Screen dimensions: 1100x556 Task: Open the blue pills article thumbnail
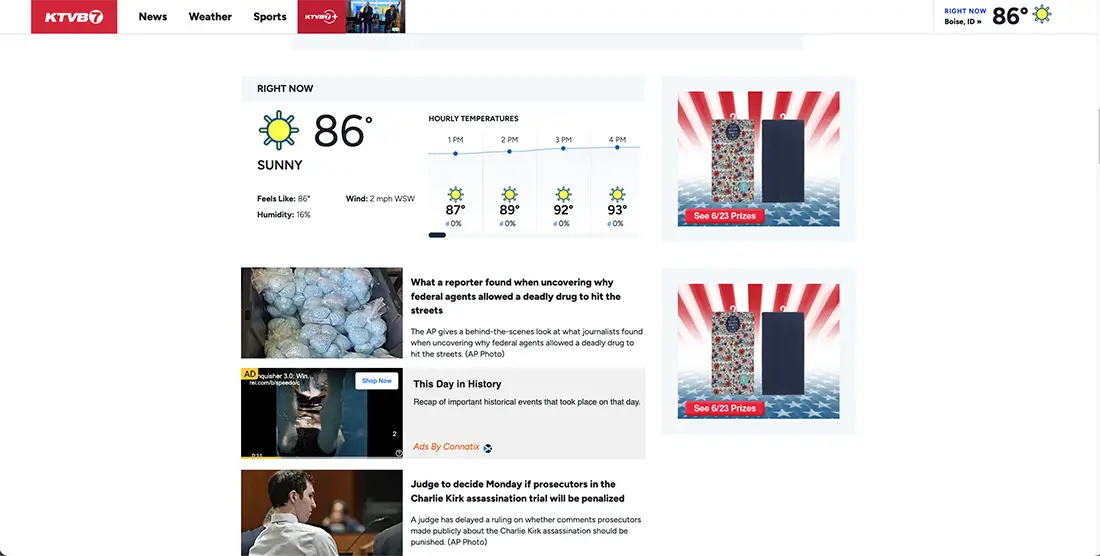tap(322, 313)
